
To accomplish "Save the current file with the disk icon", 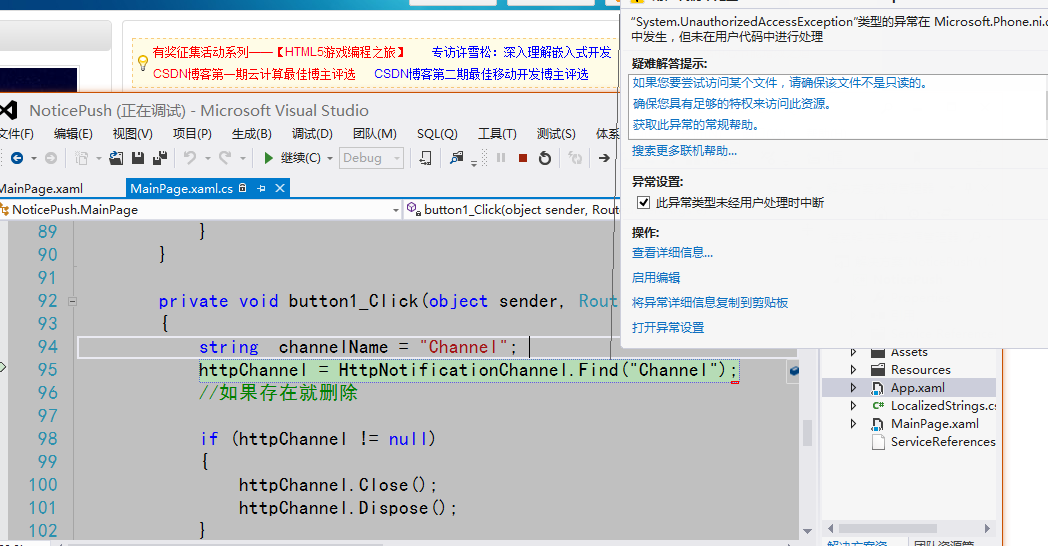I will (138, 158).
